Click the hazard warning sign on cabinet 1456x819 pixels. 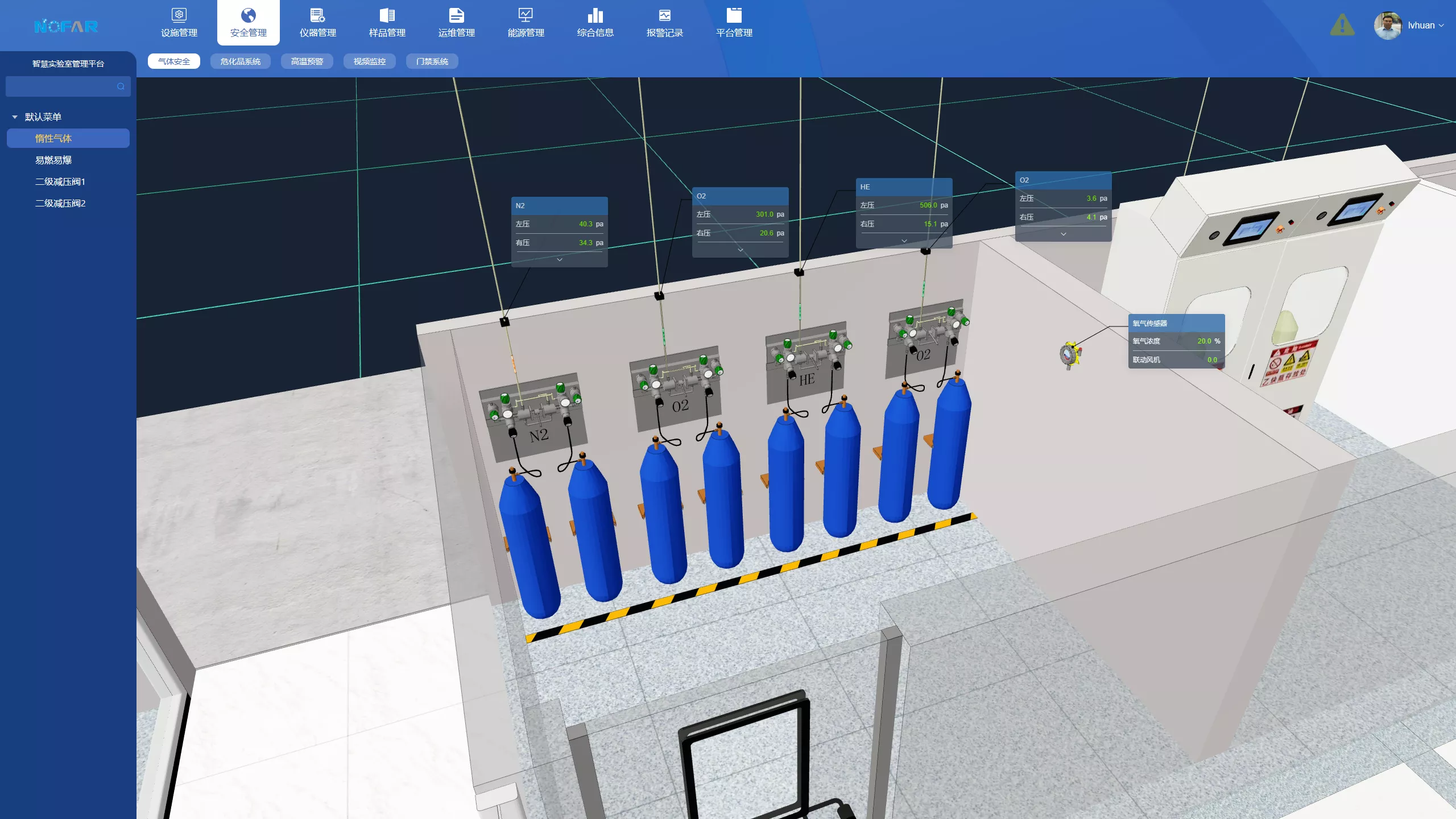pyautogui.click(x=1290, y=364)
